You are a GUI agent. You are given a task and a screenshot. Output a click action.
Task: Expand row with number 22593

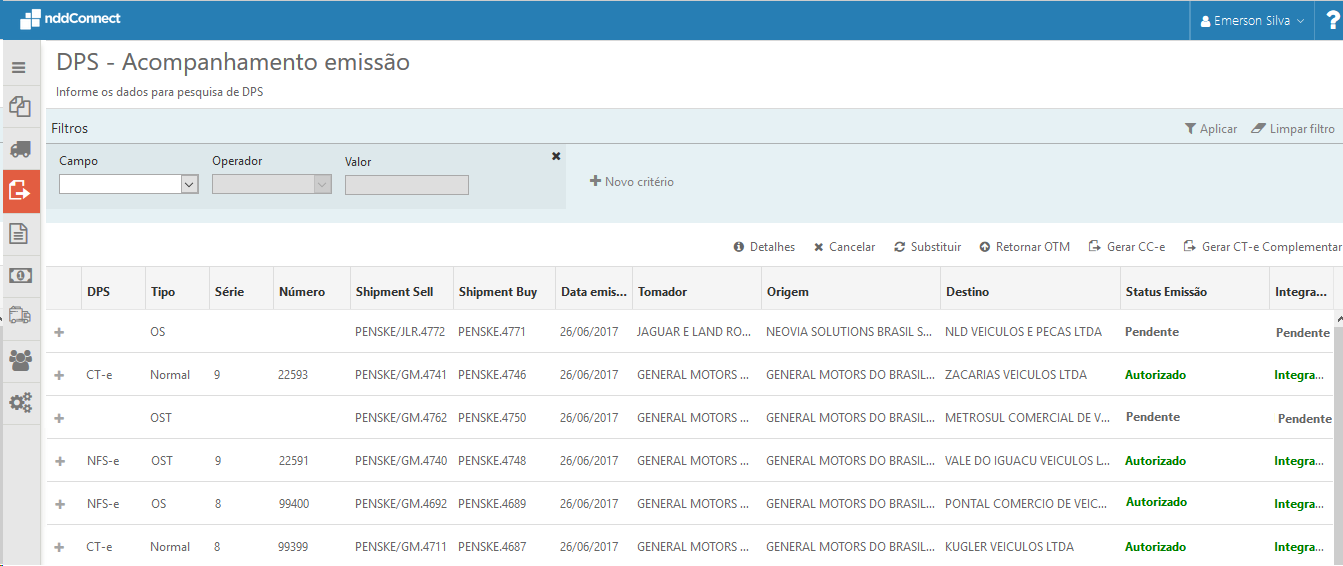pos(59,375)
